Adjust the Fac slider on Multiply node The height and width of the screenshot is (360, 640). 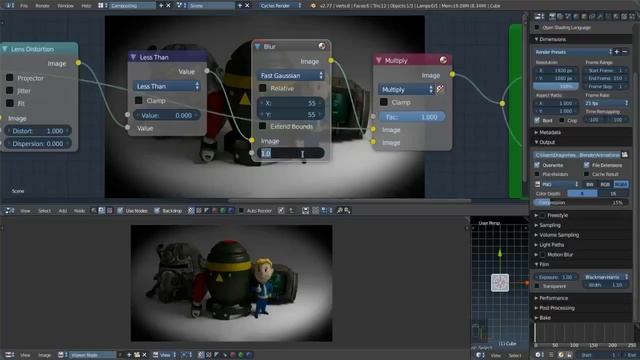click(x=412, y=117)
